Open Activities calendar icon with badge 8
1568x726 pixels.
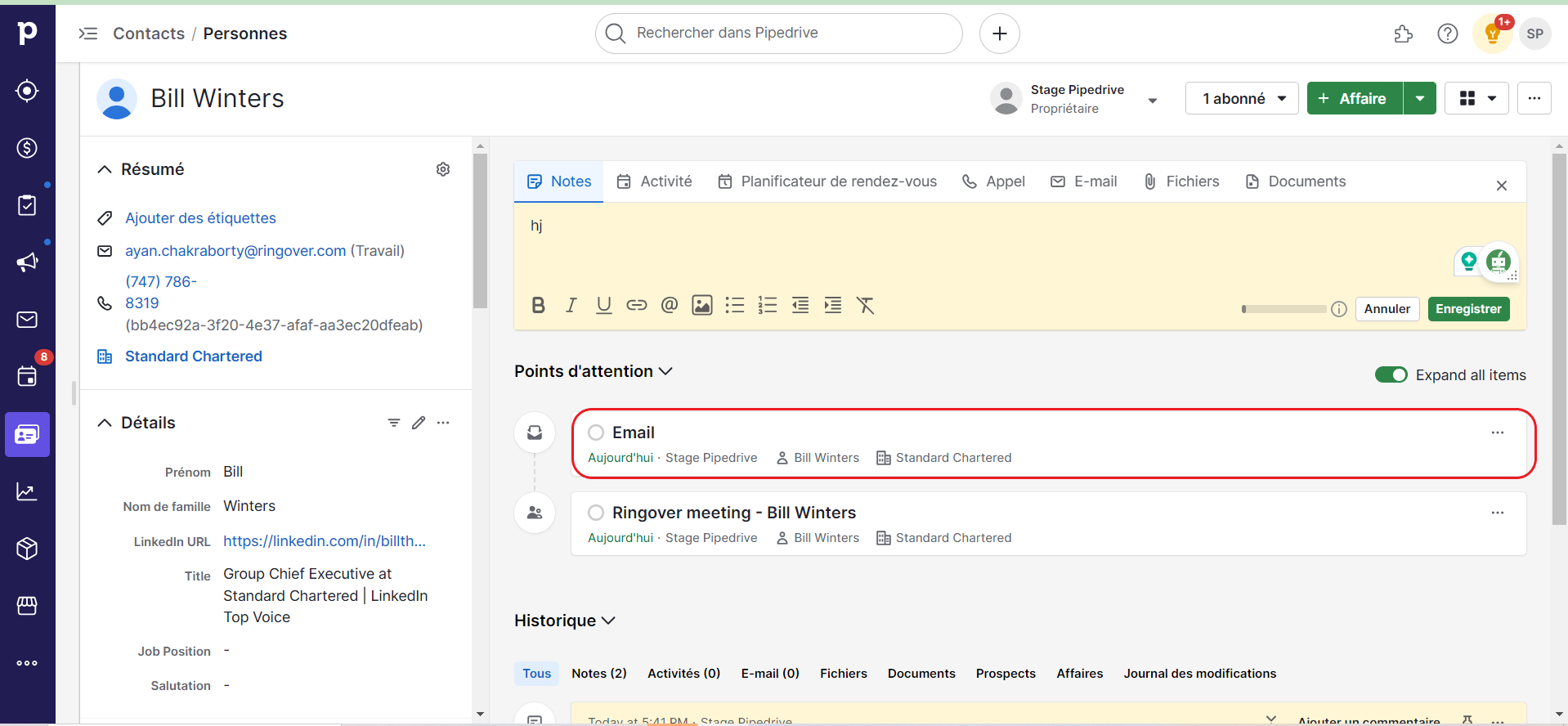pos(27,377)
